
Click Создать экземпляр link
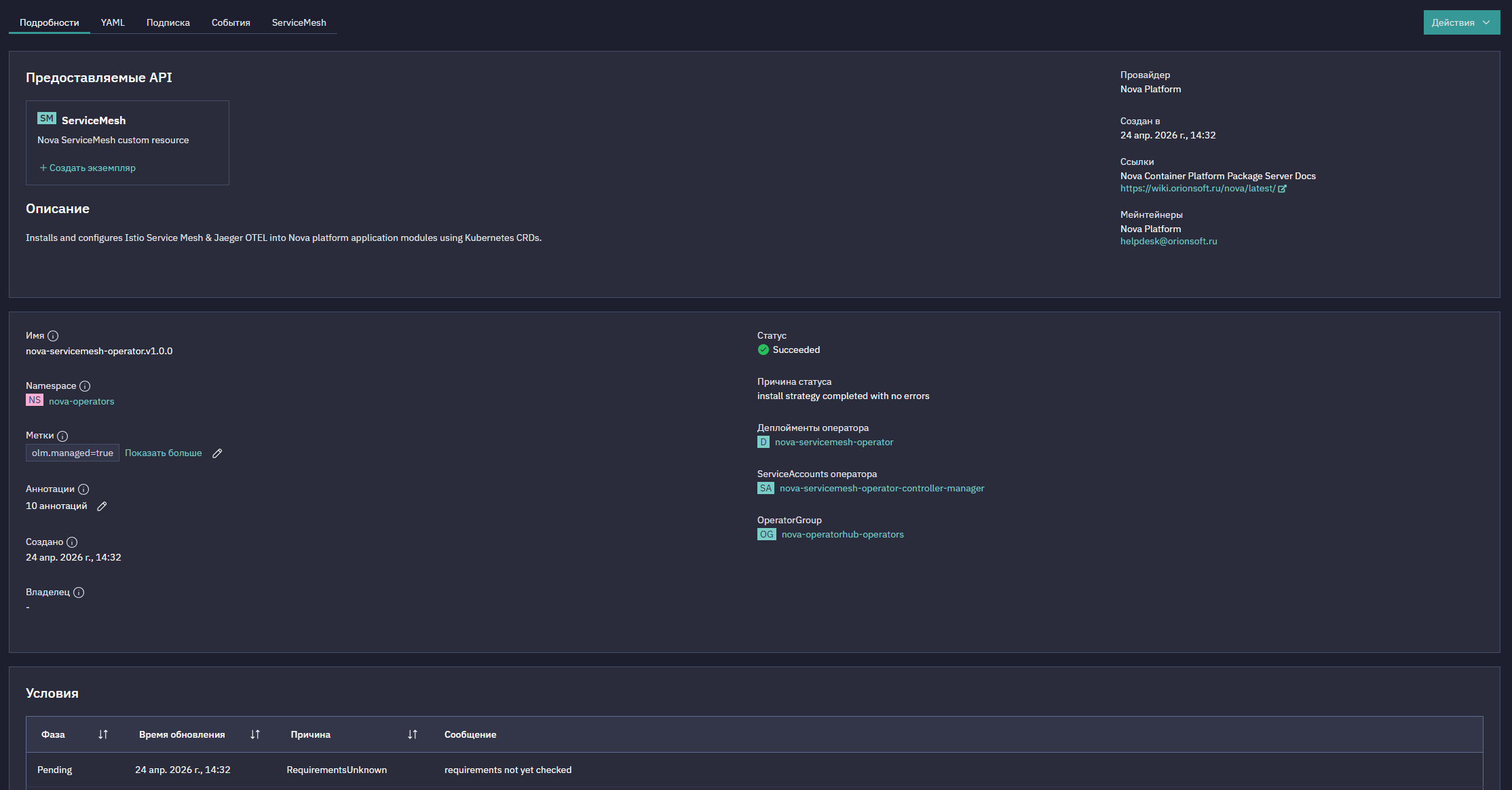point(88,168)
